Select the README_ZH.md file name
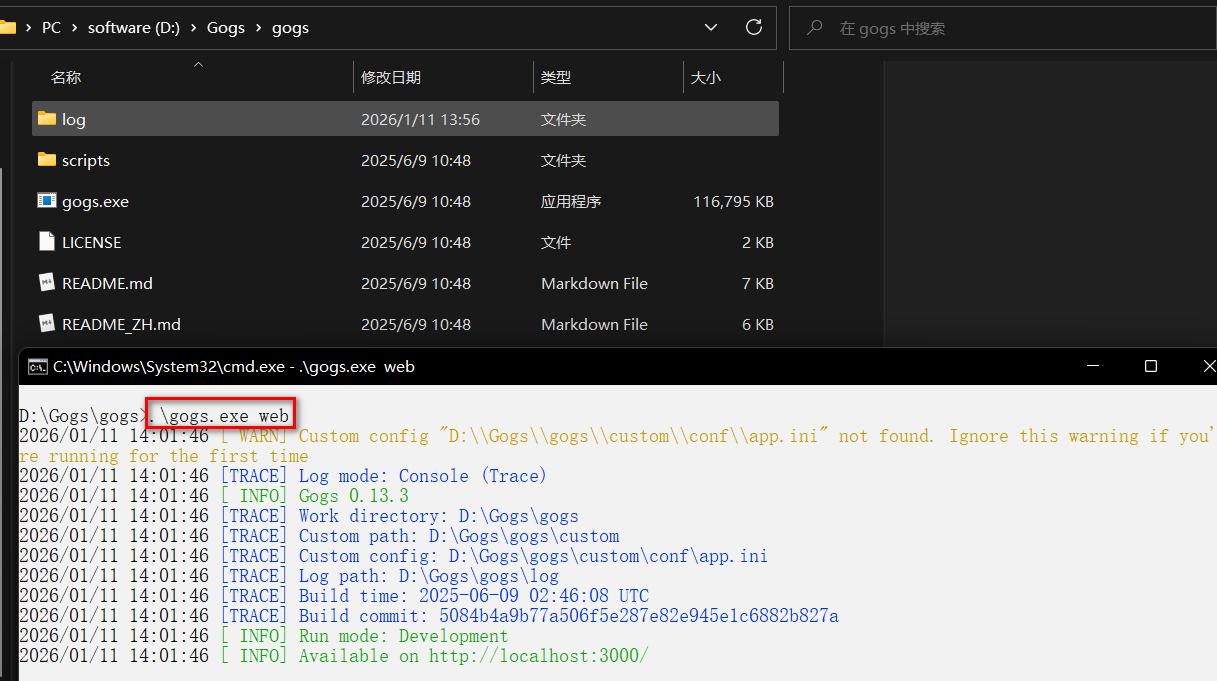This screenshot has height=681, width=1217. (121, 324)
